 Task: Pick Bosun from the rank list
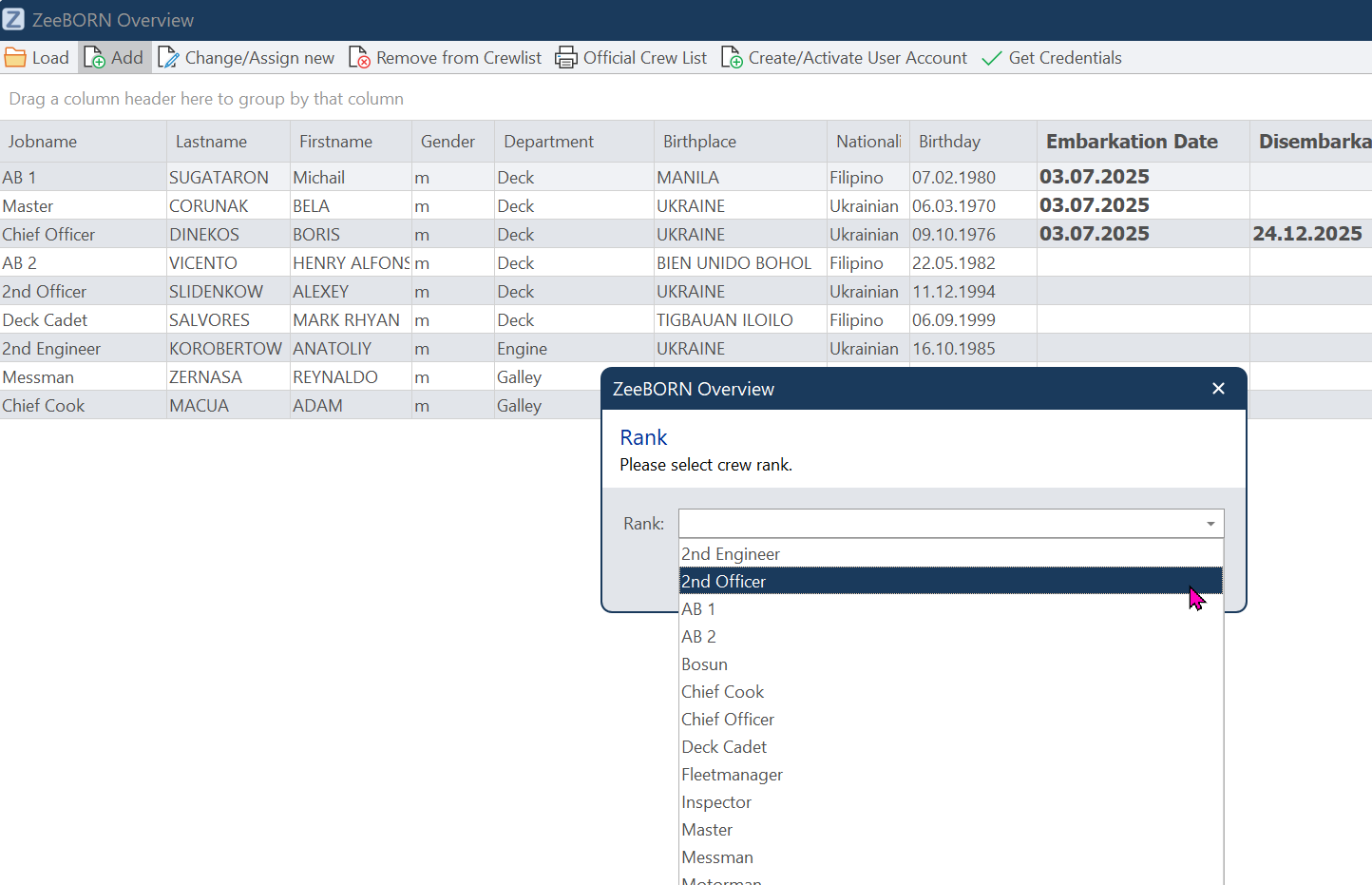[951, 664]
